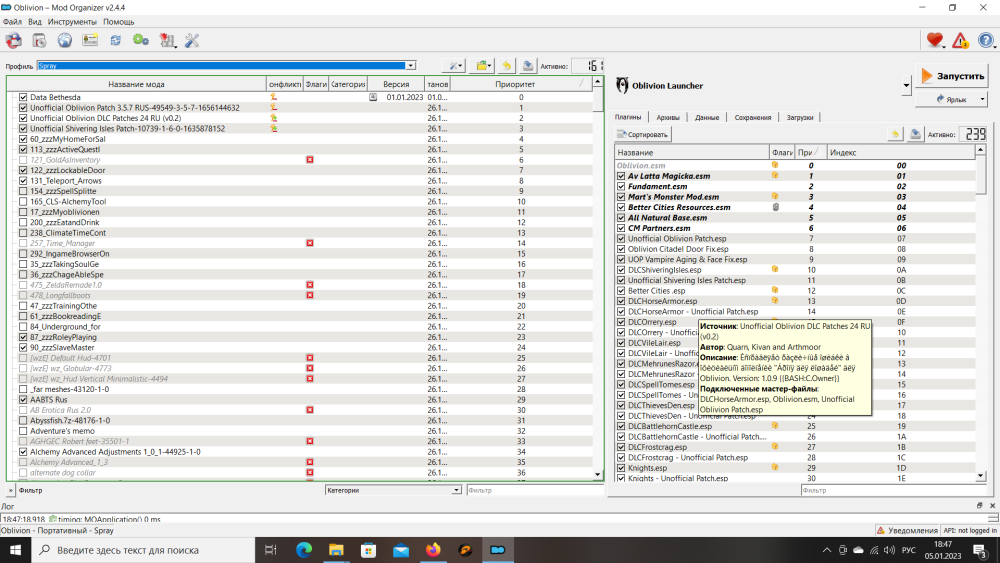Open the folder shortcuts dropdown
The height and width of the screenshot is (563, 1000).
point(483,66)
